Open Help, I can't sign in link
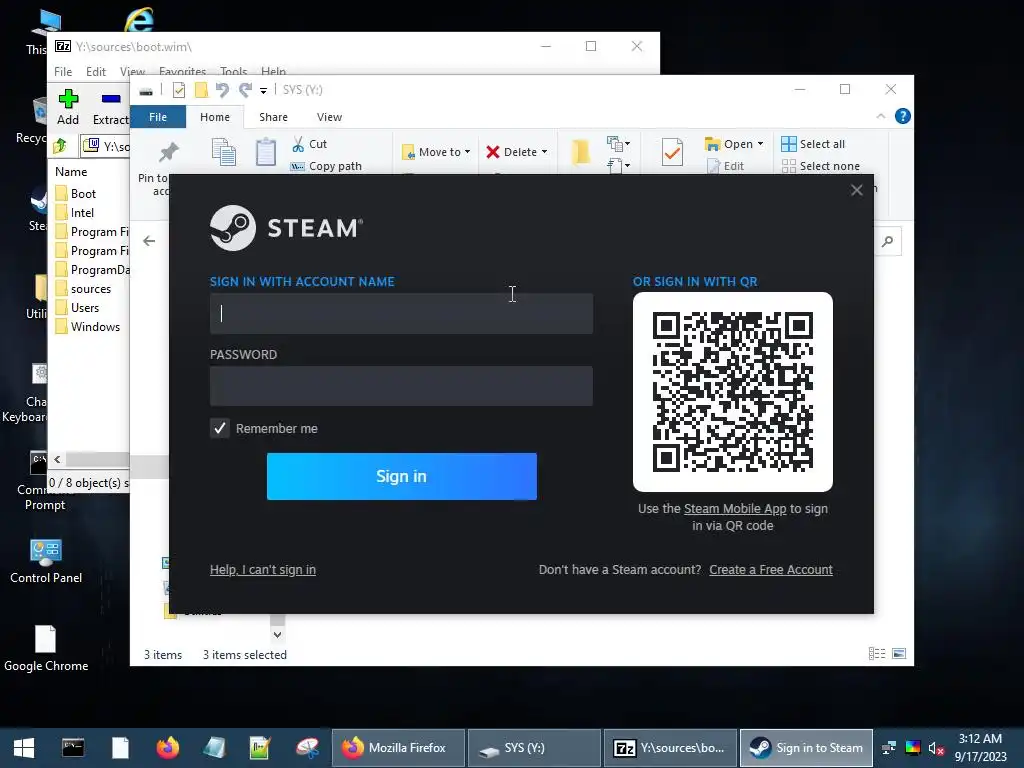This screenshot has height=768, width=1024. click(x=263, y=569)
